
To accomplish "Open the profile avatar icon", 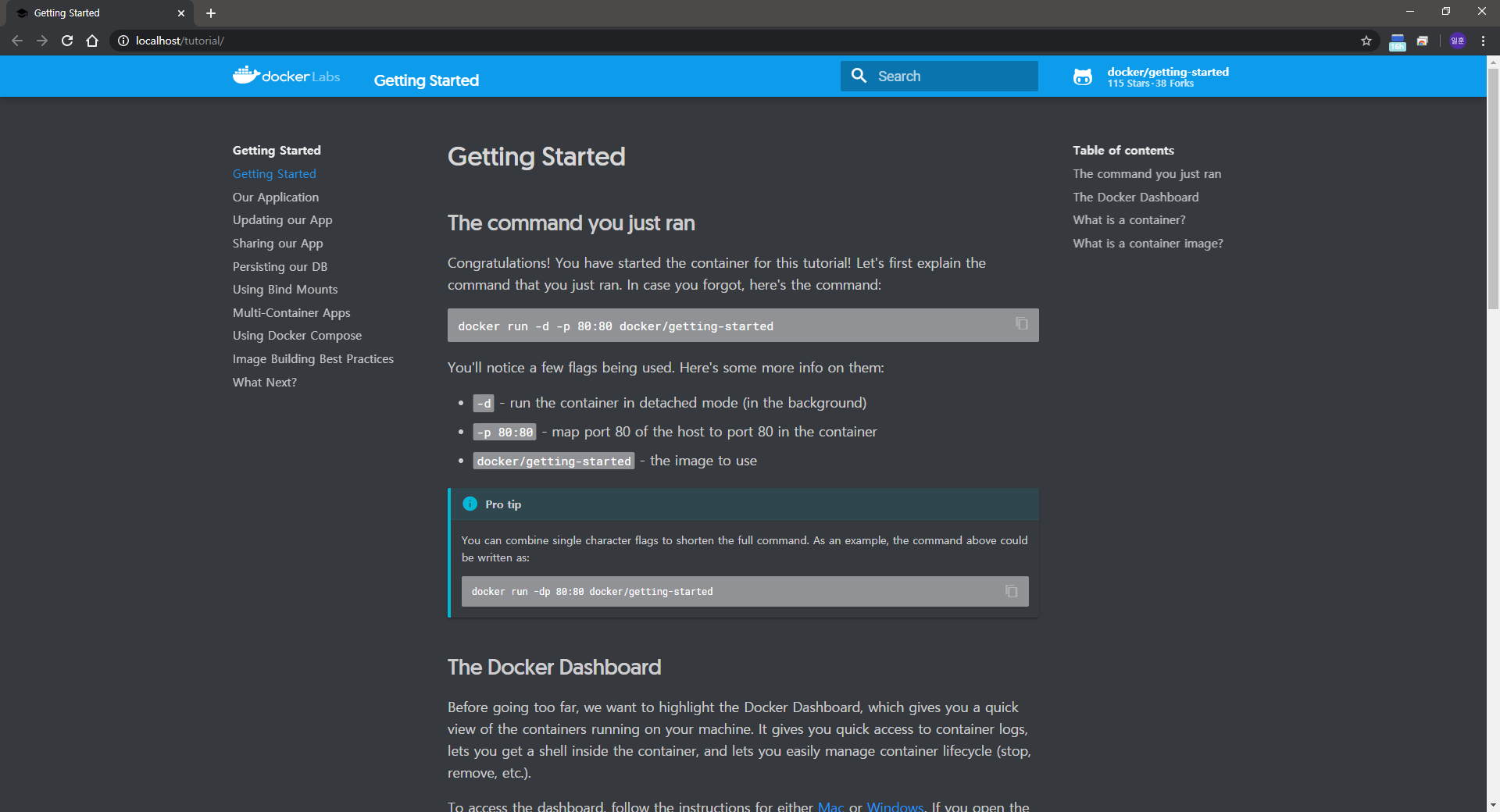I will pyautogui.click(x=1458, y=41).
